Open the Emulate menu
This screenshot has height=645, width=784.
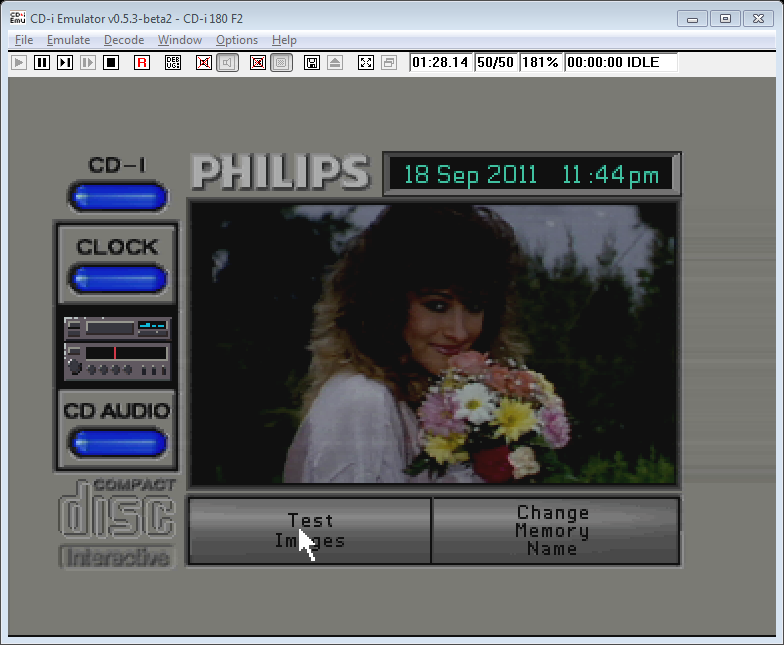click(68, 40)
